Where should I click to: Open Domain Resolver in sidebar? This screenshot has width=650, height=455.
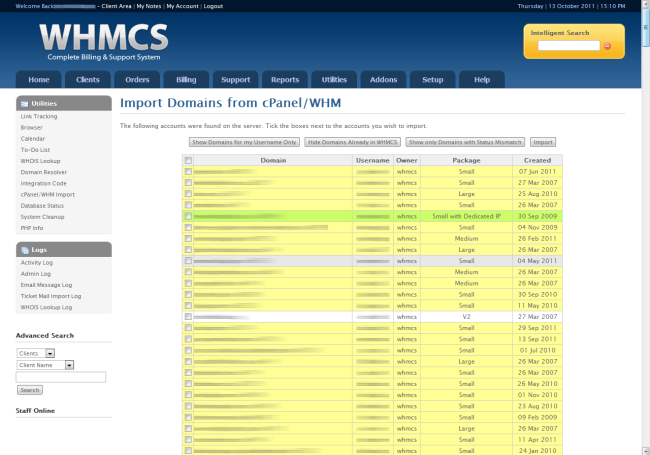[x=44, y=172]
